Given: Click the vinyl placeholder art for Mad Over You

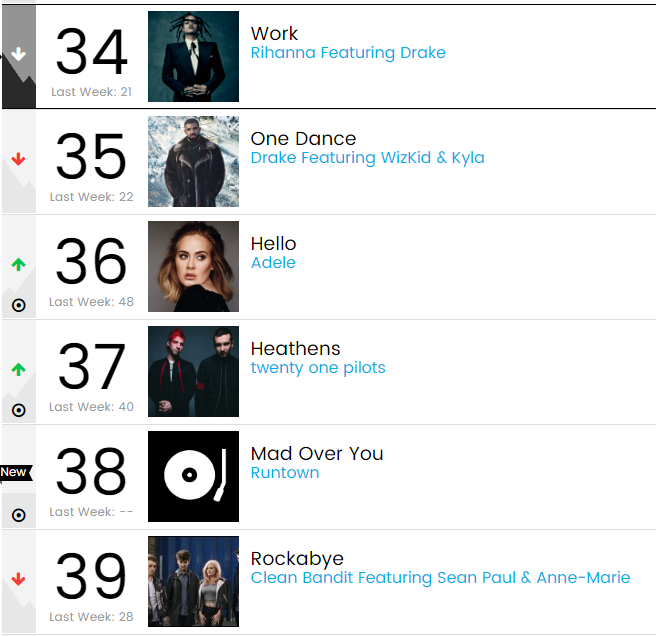Looking at the screenshot, I should [x=193, y=476].
